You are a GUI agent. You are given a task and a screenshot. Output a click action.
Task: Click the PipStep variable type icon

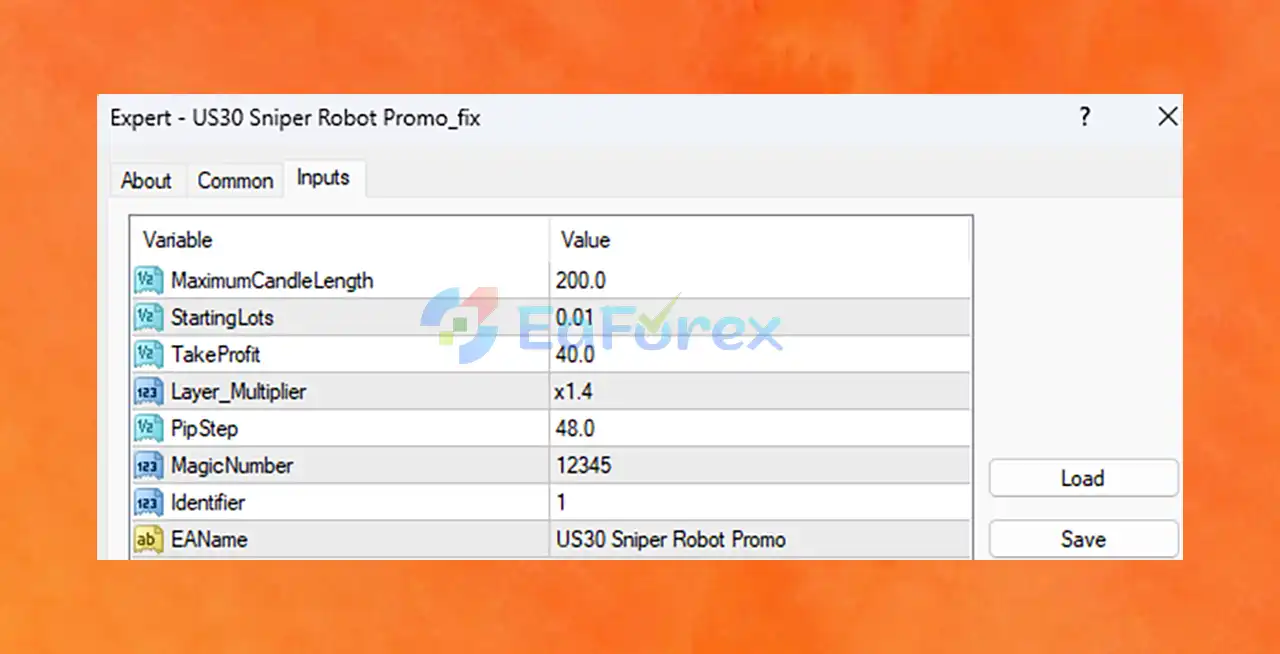coord(148,429)
